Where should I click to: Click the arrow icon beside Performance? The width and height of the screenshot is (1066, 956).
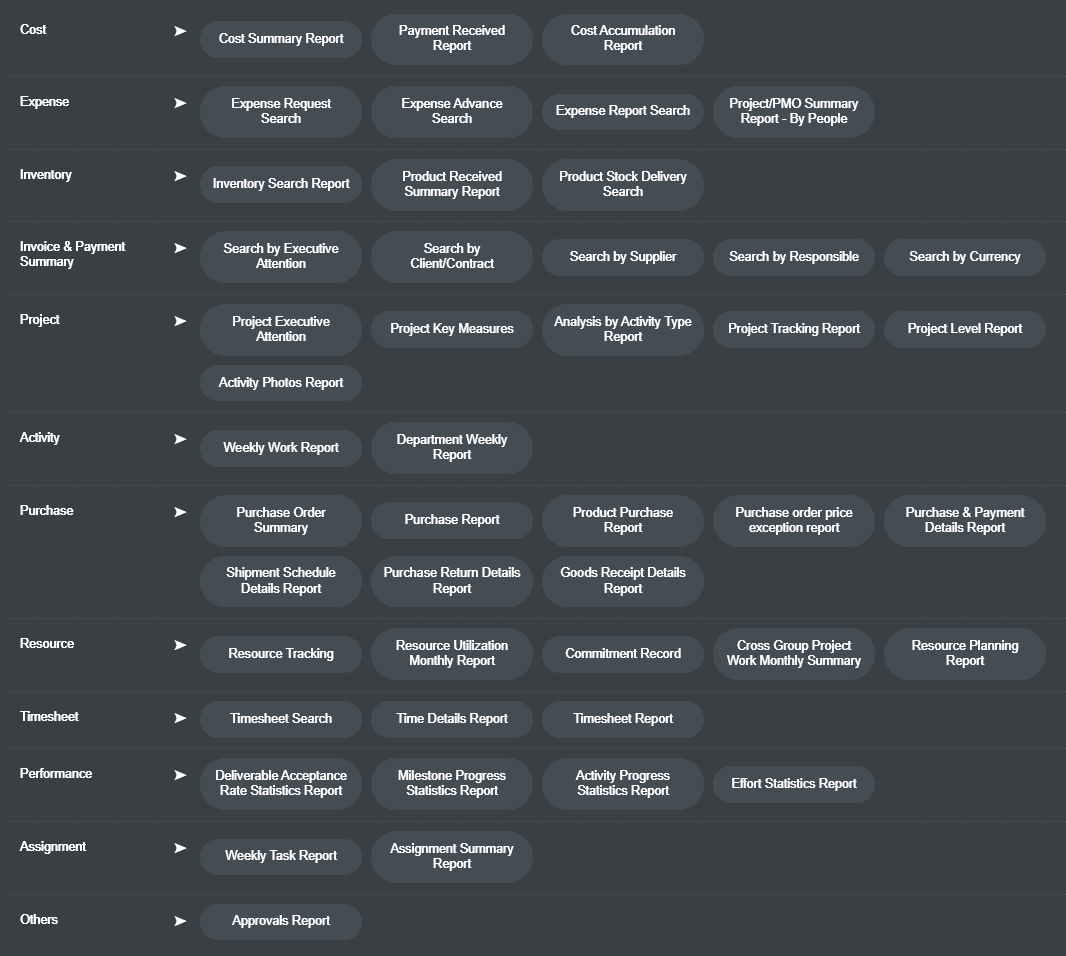point(180,775)
